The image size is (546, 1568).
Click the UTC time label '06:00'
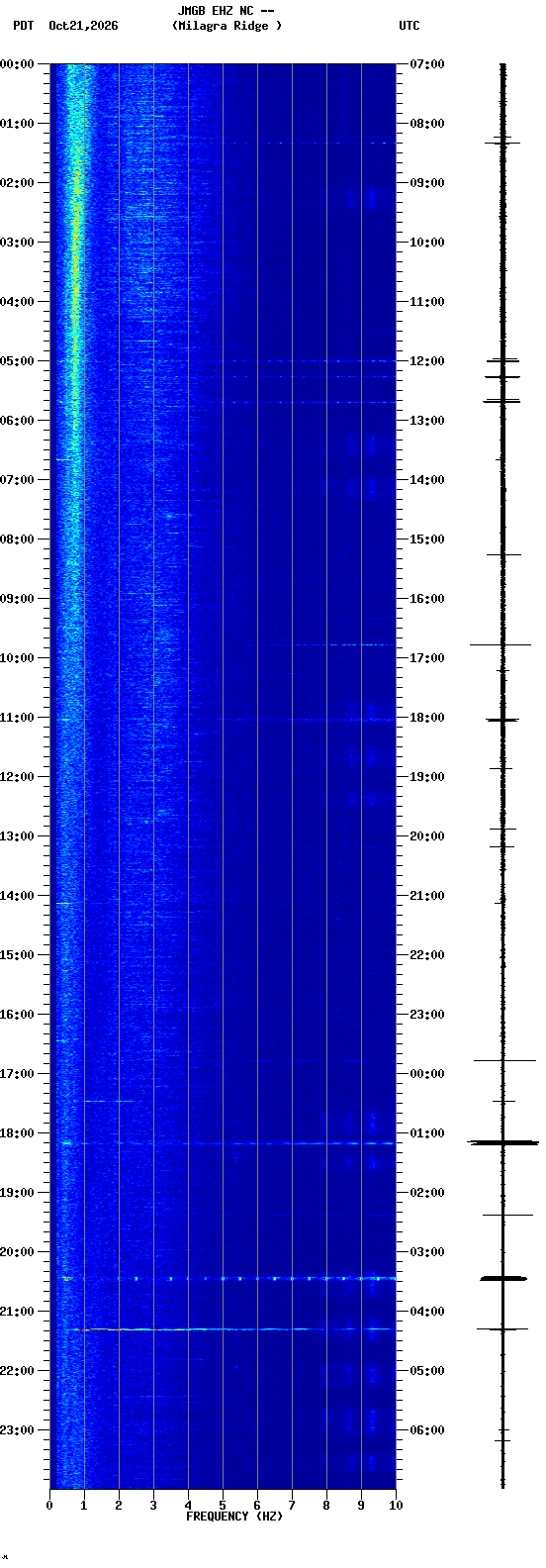[427, 1430]
